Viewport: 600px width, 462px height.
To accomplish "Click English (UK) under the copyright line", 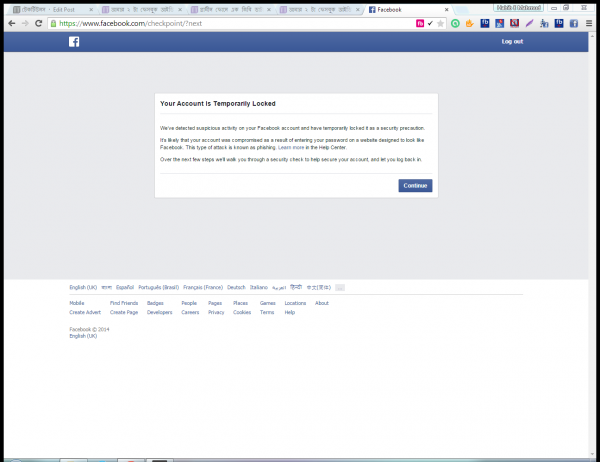I will 83,336.
